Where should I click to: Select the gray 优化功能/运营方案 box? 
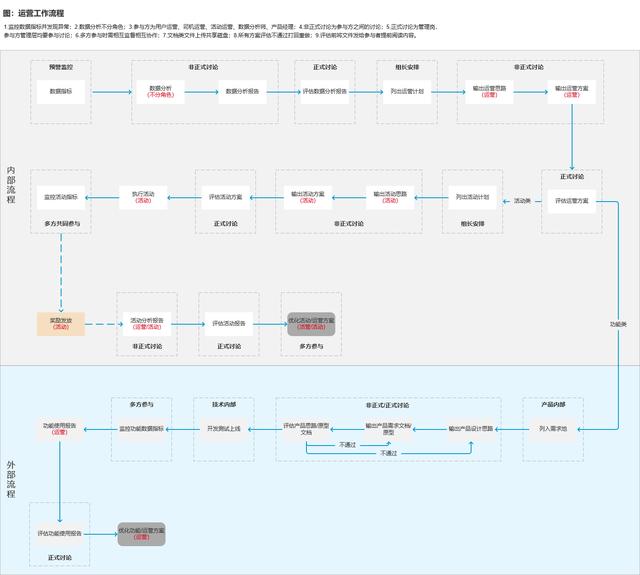pyautogui.click(x=142, y=534)
